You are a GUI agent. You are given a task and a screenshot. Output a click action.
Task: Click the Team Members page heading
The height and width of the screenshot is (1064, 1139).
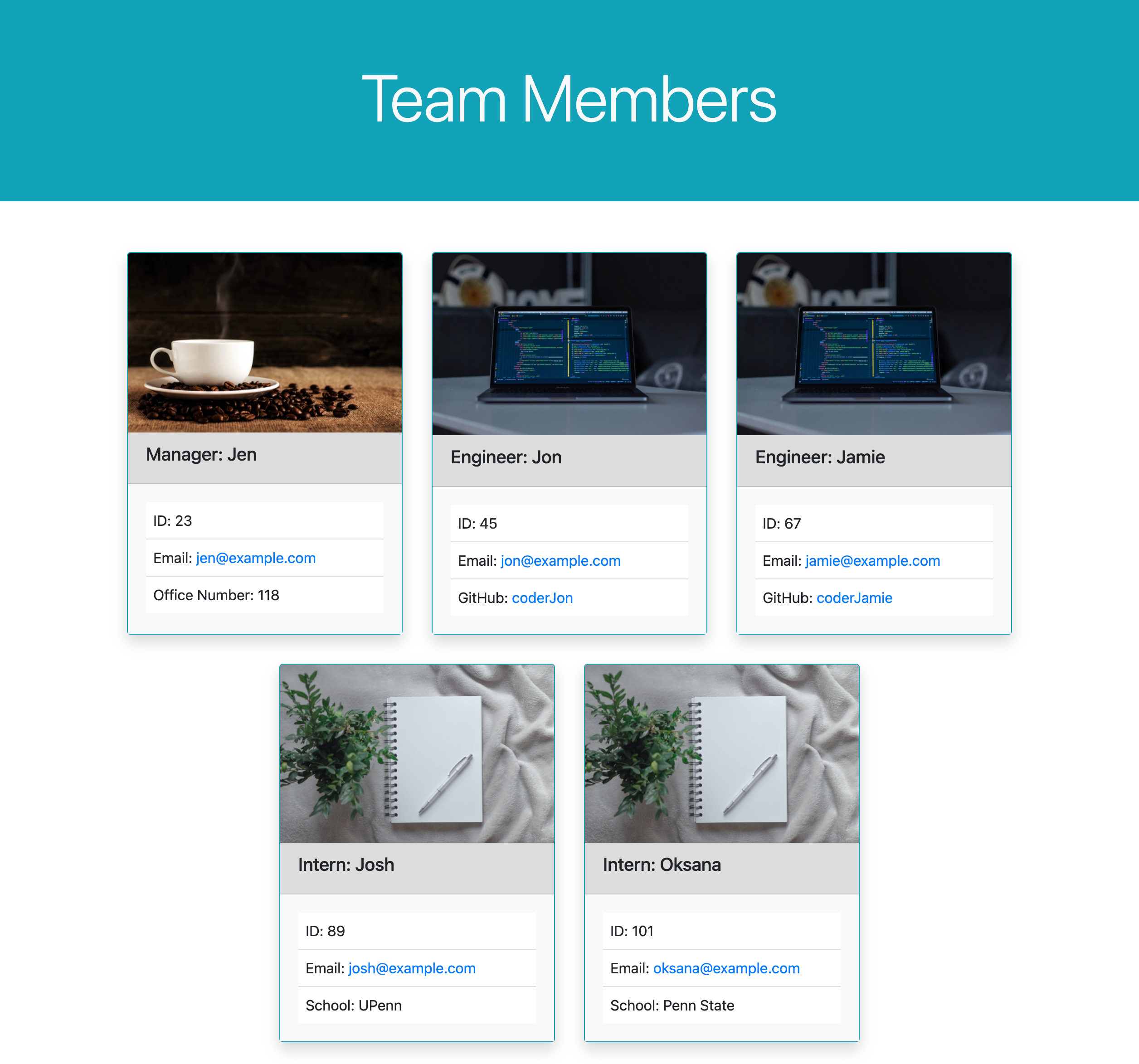(x=569, y=100)
